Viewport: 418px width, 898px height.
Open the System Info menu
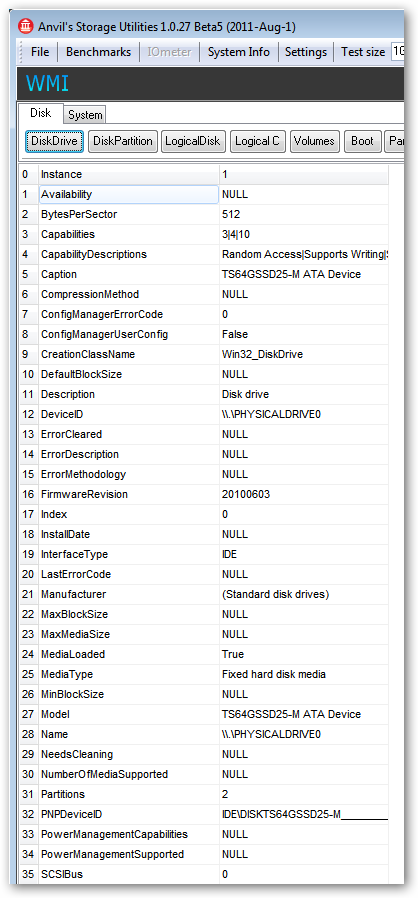pos(239,52)
